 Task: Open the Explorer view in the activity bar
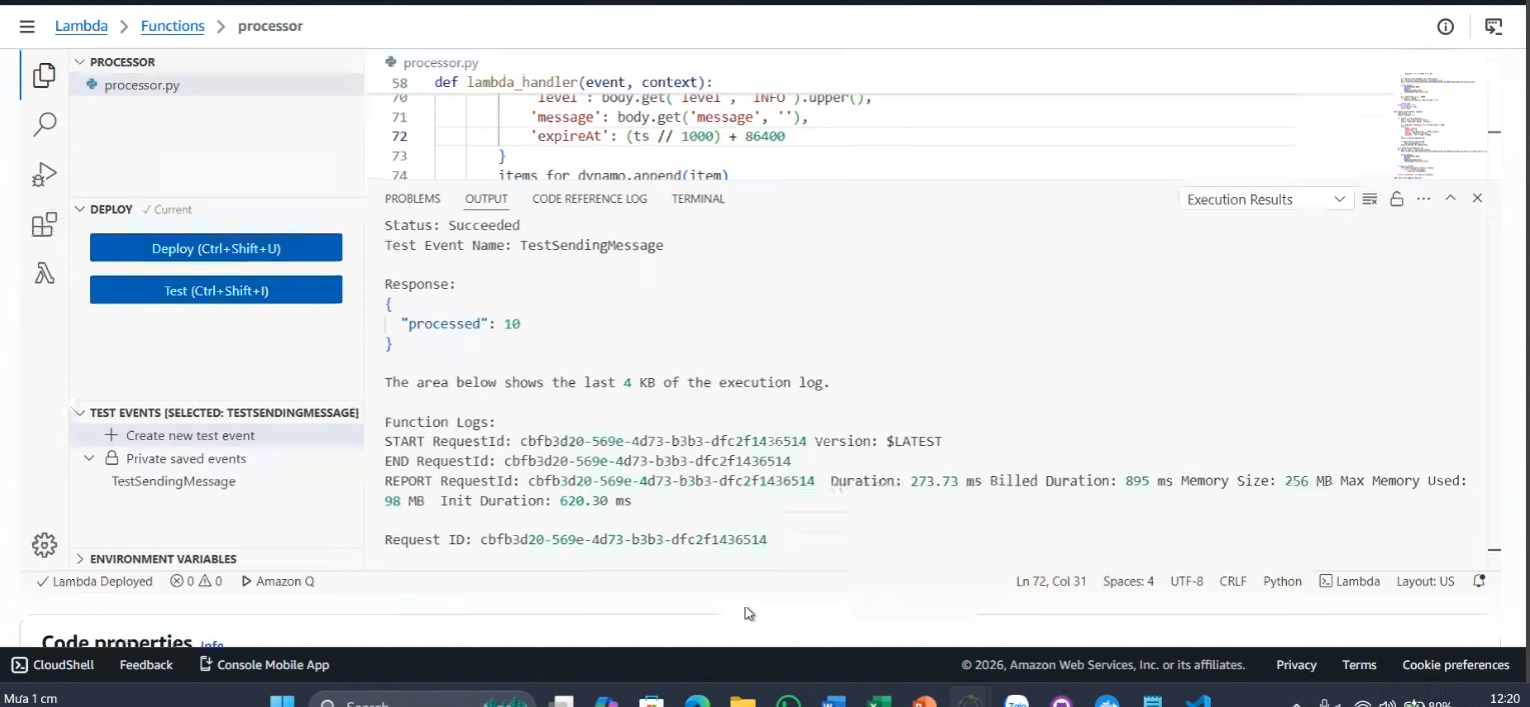click(x=44, y=75)
